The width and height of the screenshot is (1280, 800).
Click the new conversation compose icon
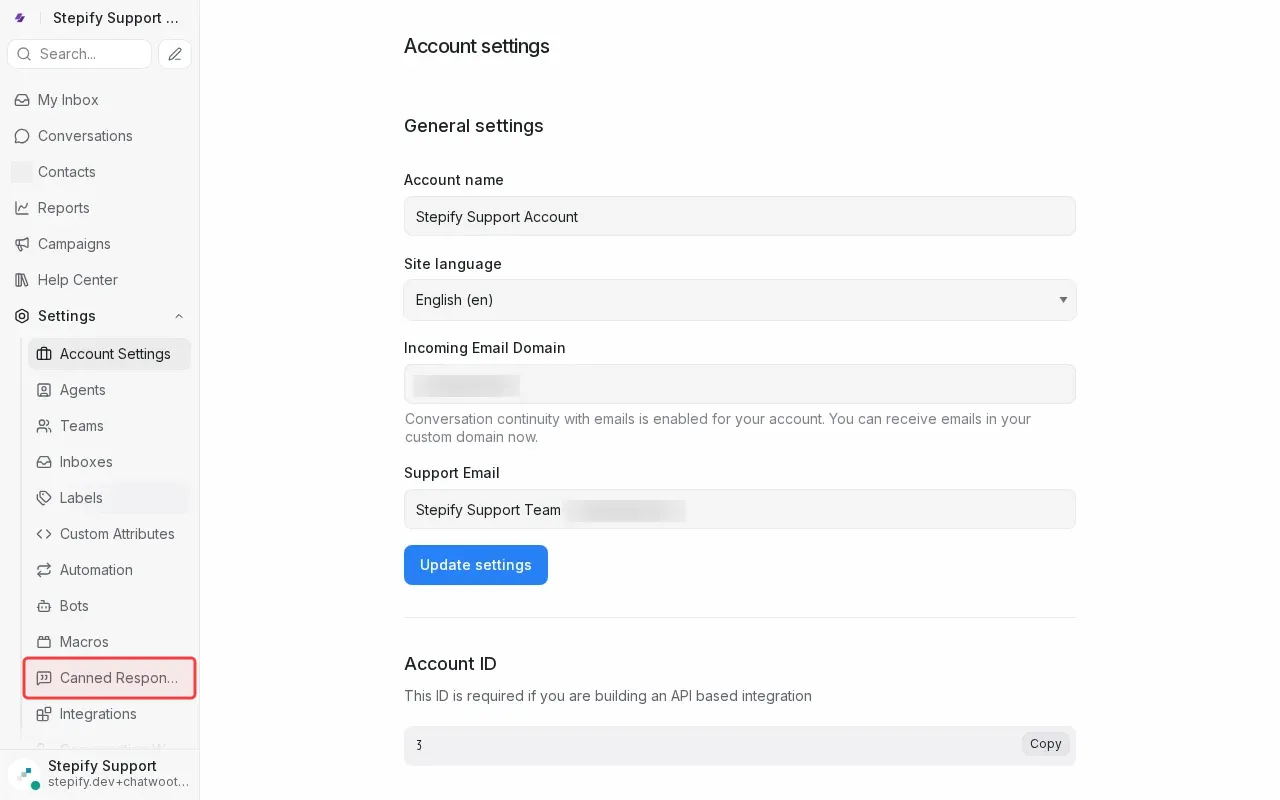click(175, 54)
